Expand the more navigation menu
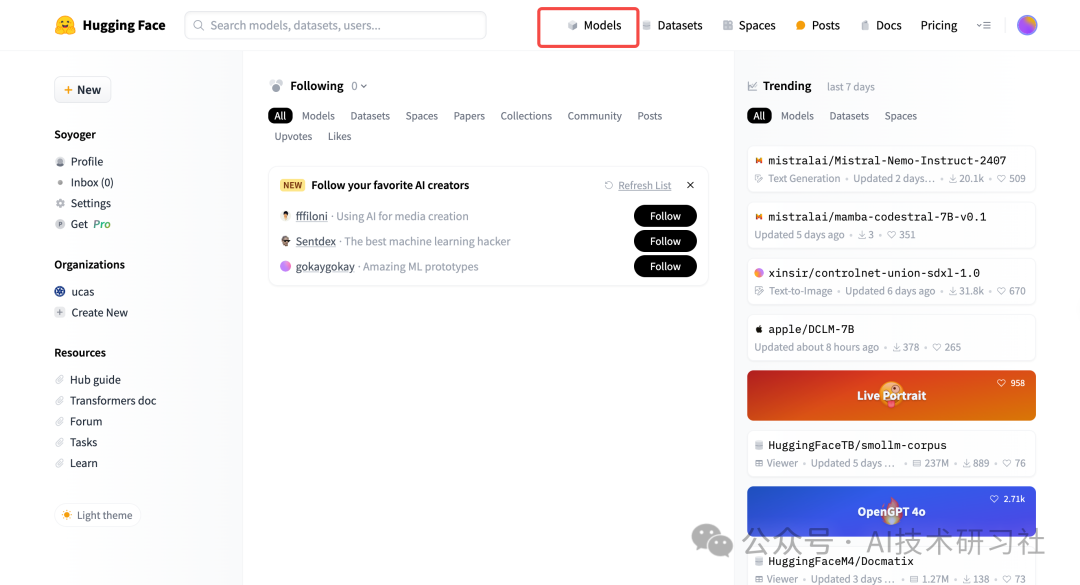 click(x=983, y=25)
